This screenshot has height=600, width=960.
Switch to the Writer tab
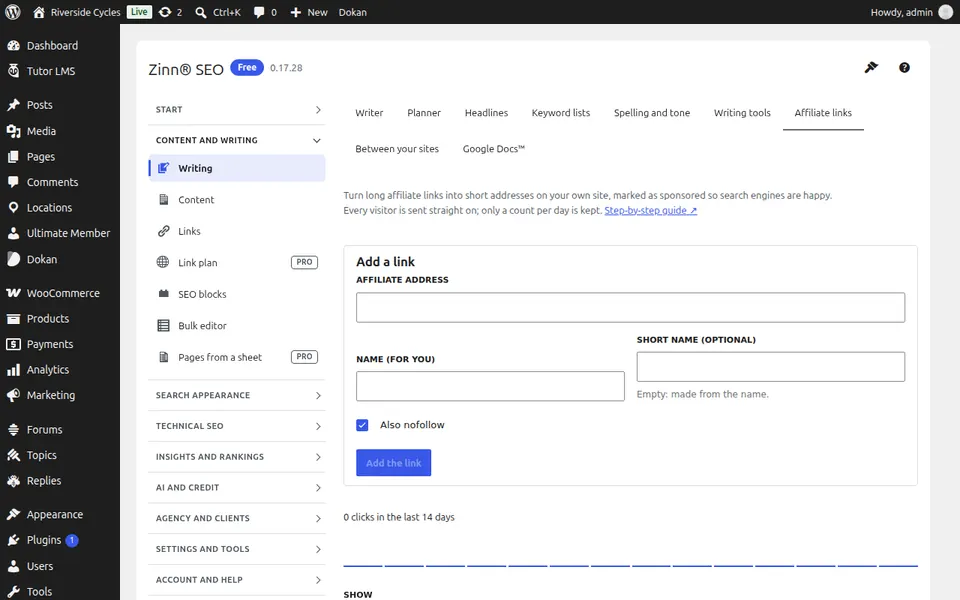click(369, 113)
